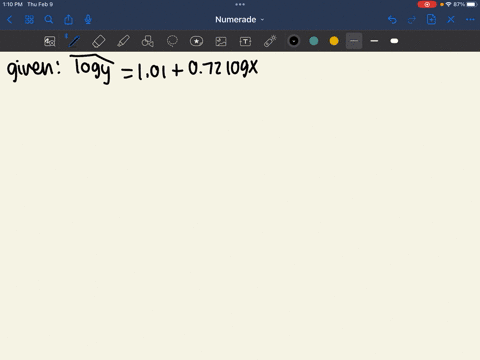The height and width of the screenshot is (360, 480).
Task: Select the Pen tool
Action: 74,41
